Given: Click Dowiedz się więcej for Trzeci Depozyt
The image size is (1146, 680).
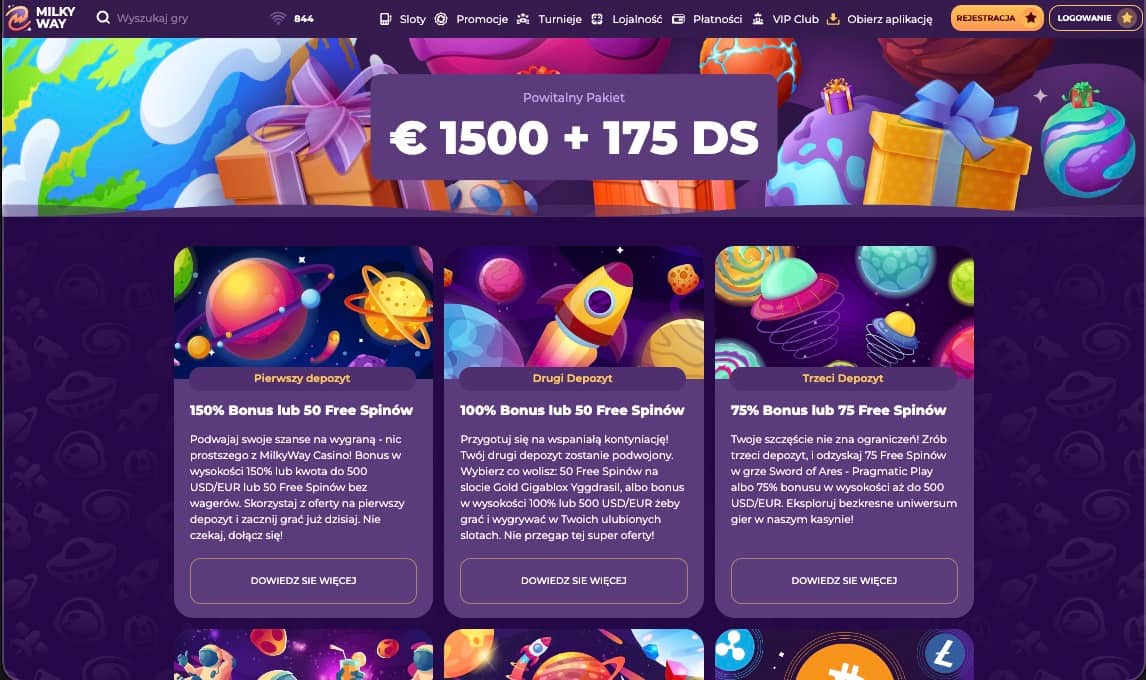Looking at the screenshot, I should point(844,581).
